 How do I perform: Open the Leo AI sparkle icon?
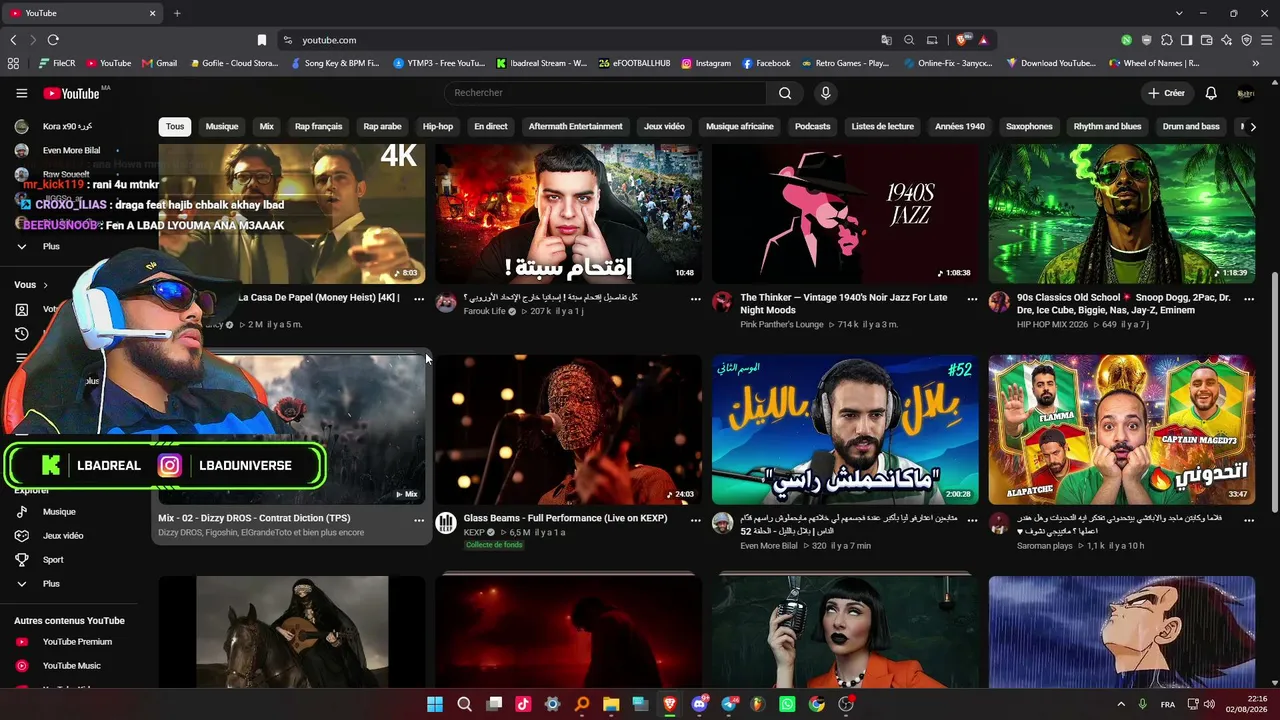click(1226, 40)
